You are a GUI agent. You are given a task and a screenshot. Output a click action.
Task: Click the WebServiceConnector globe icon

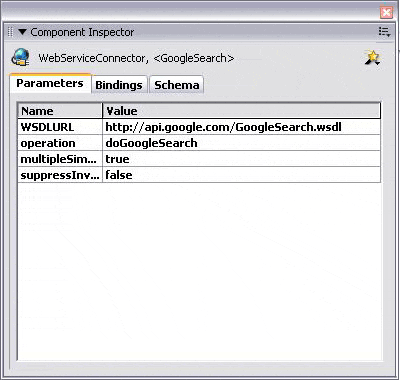(x=20, y=57)
